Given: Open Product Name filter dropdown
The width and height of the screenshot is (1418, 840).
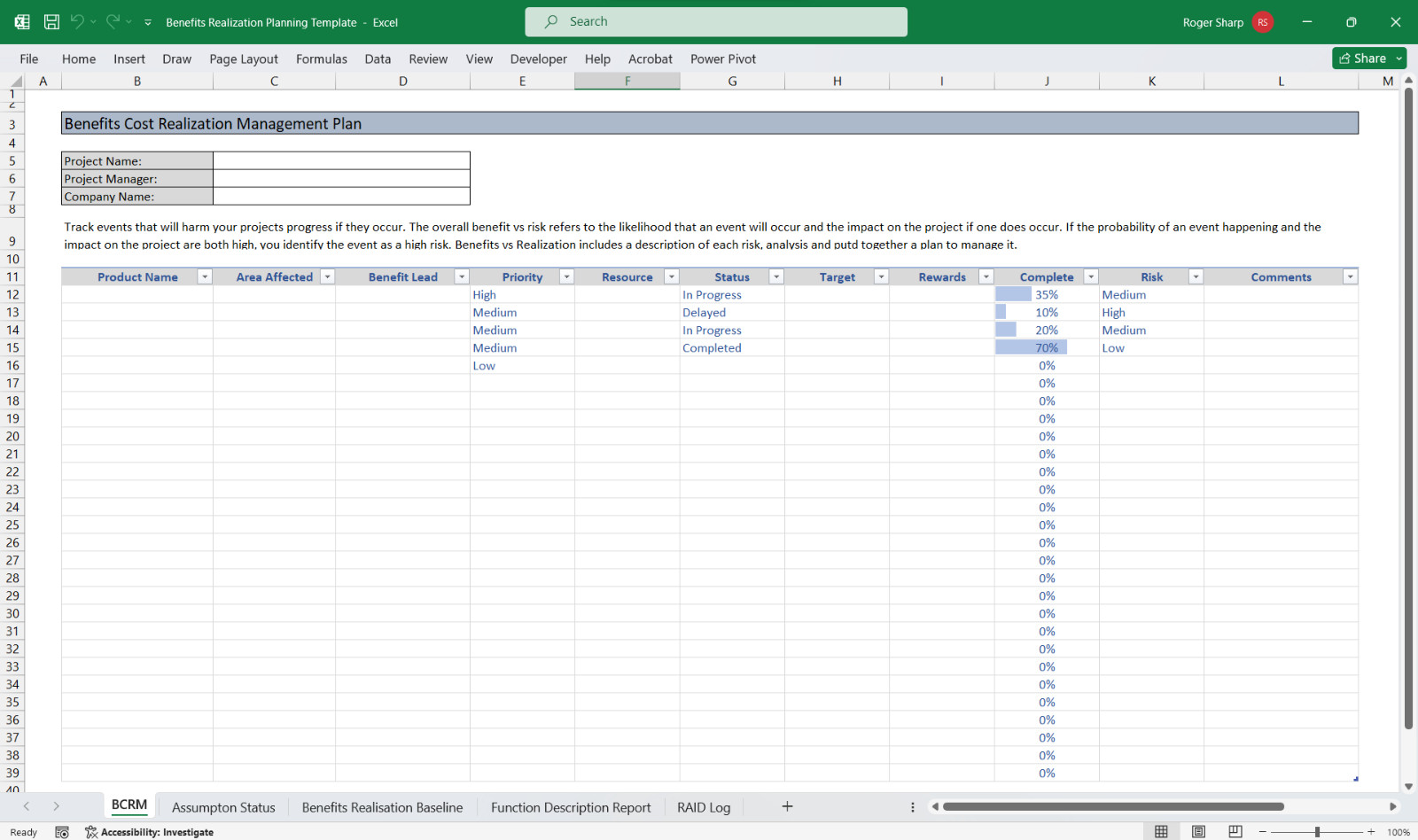Looking at the screenshot, I should (x=205, y=276).
